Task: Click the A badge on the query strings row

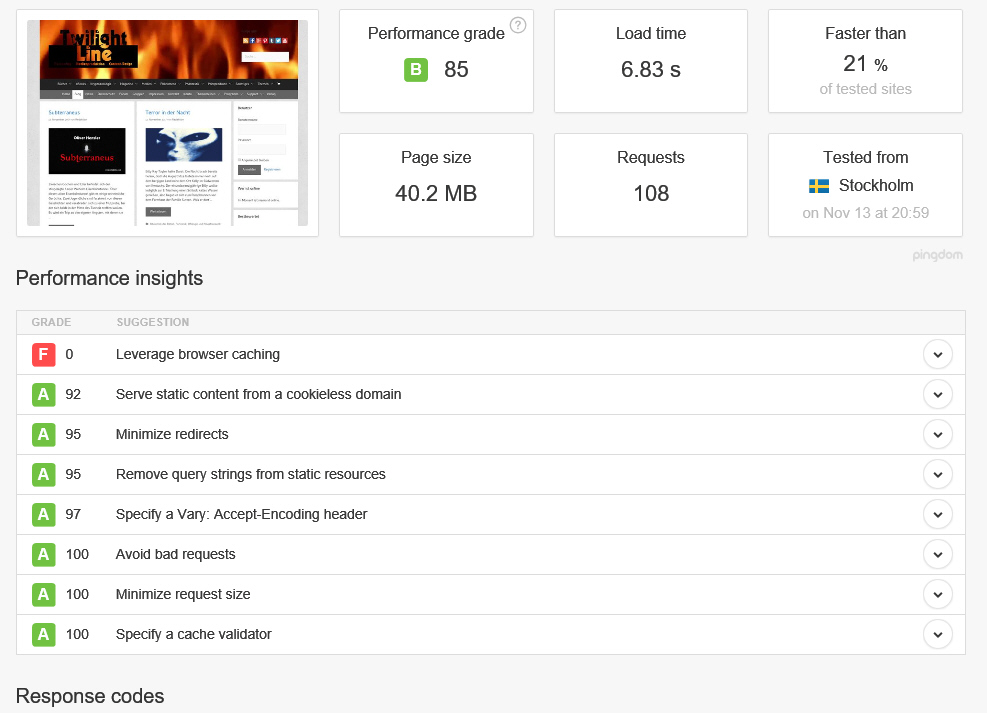Action: tap(43, 474)
